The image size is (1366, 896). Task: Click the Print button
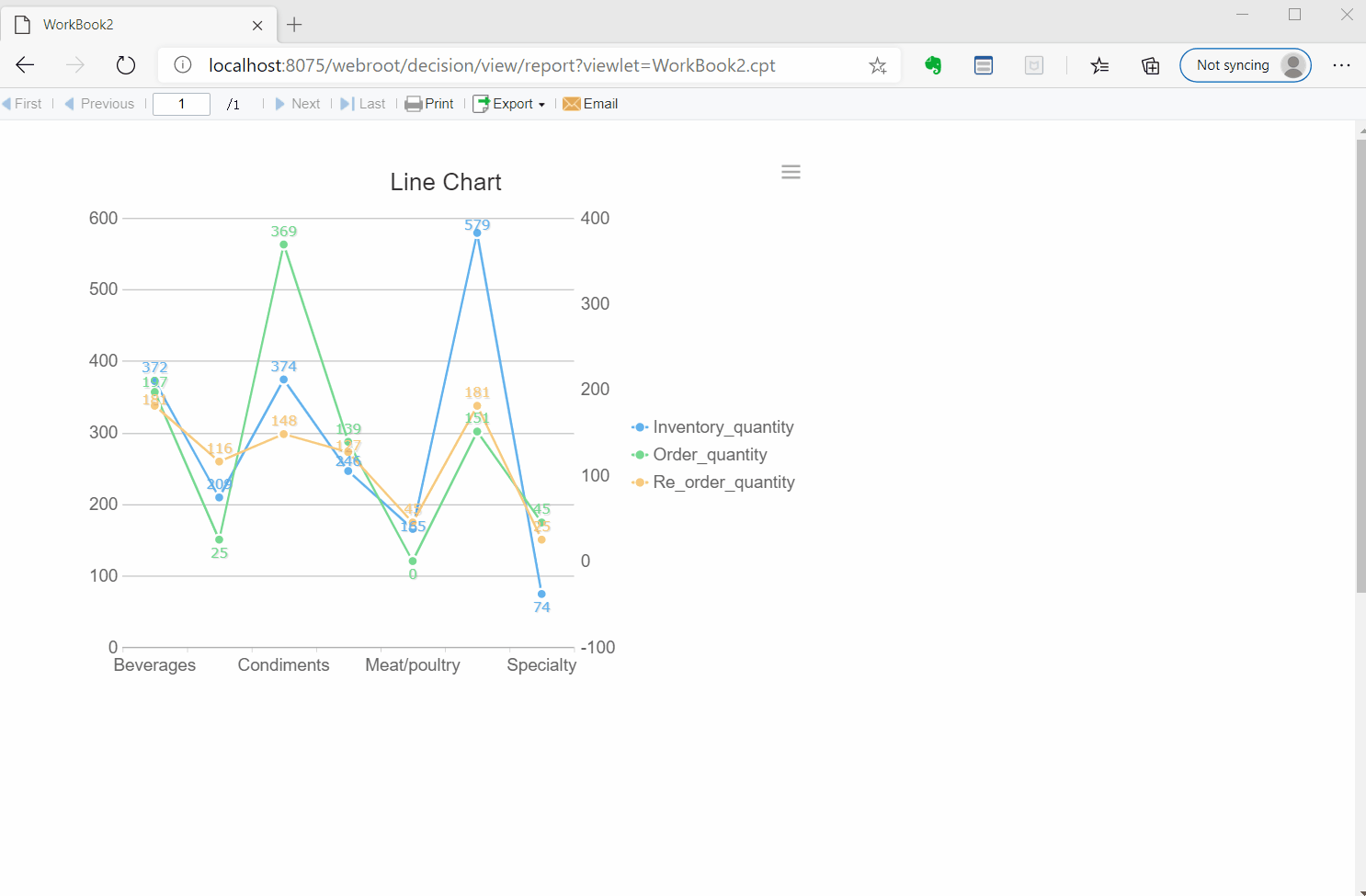pos(429,104)
